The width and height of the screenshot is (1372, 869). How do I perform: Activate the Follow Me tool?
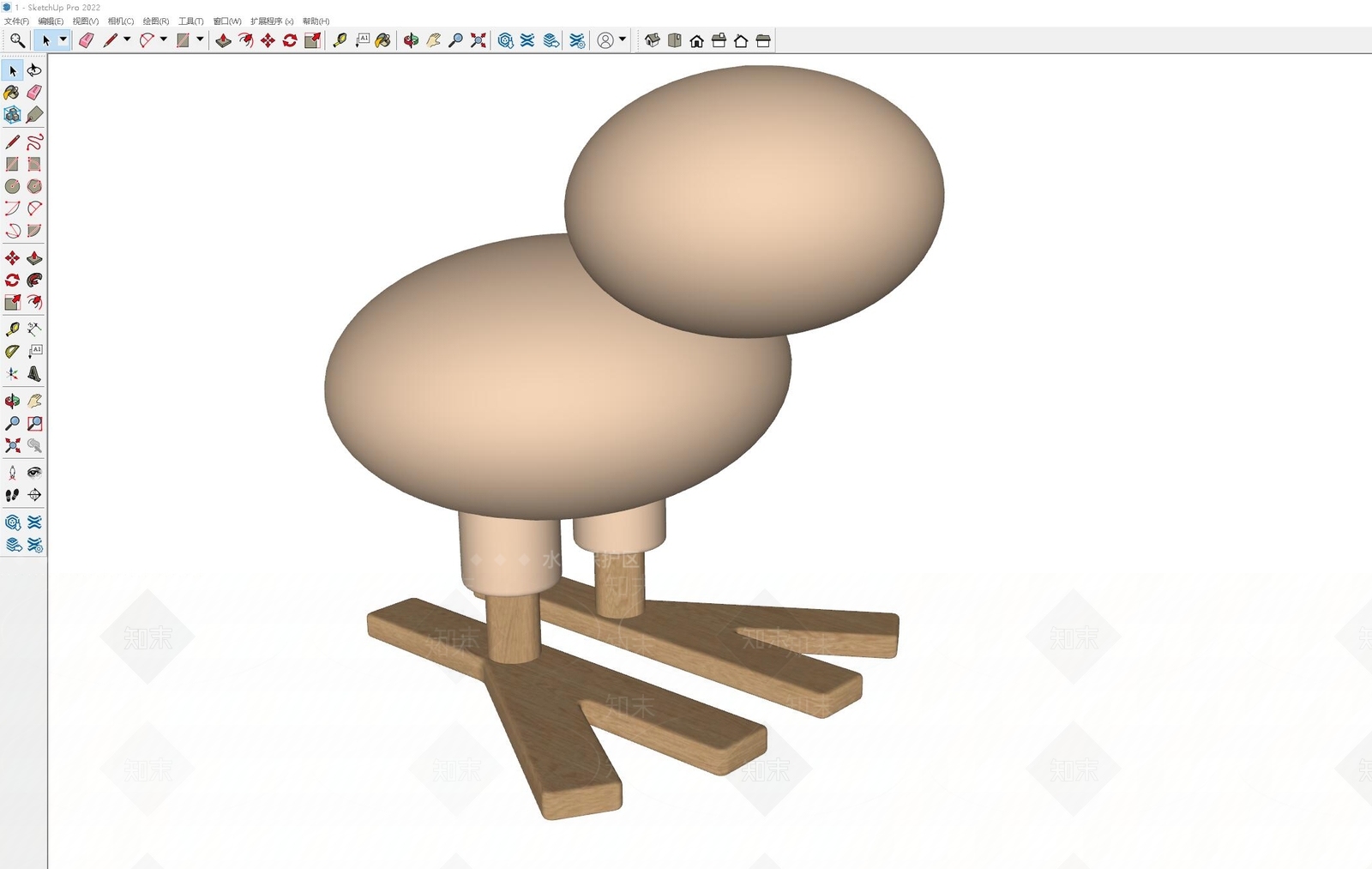pyautogui.click(x=34, y=281)
